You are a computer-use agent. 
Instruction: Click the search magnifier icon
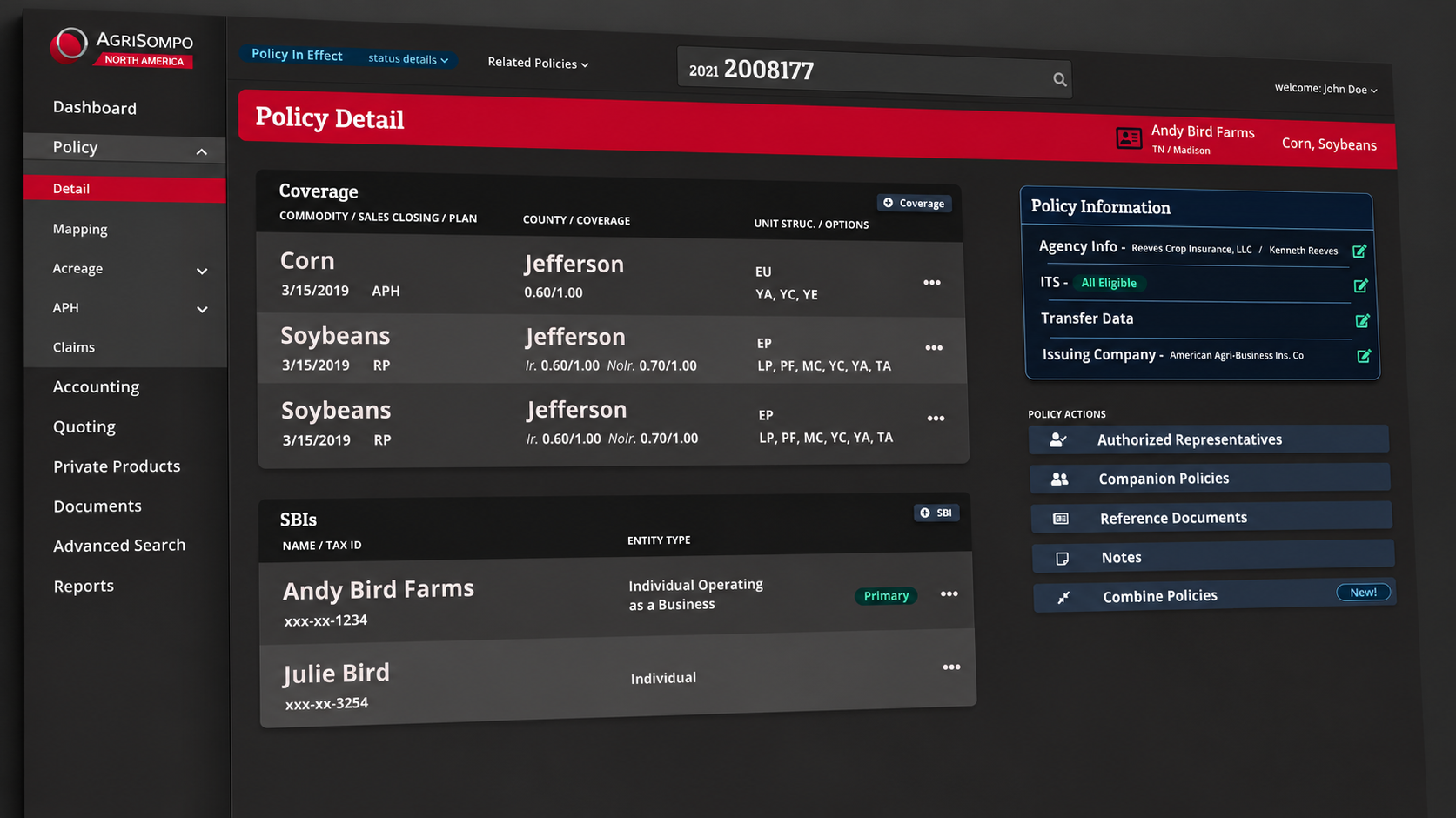[x=1059, y=79]
